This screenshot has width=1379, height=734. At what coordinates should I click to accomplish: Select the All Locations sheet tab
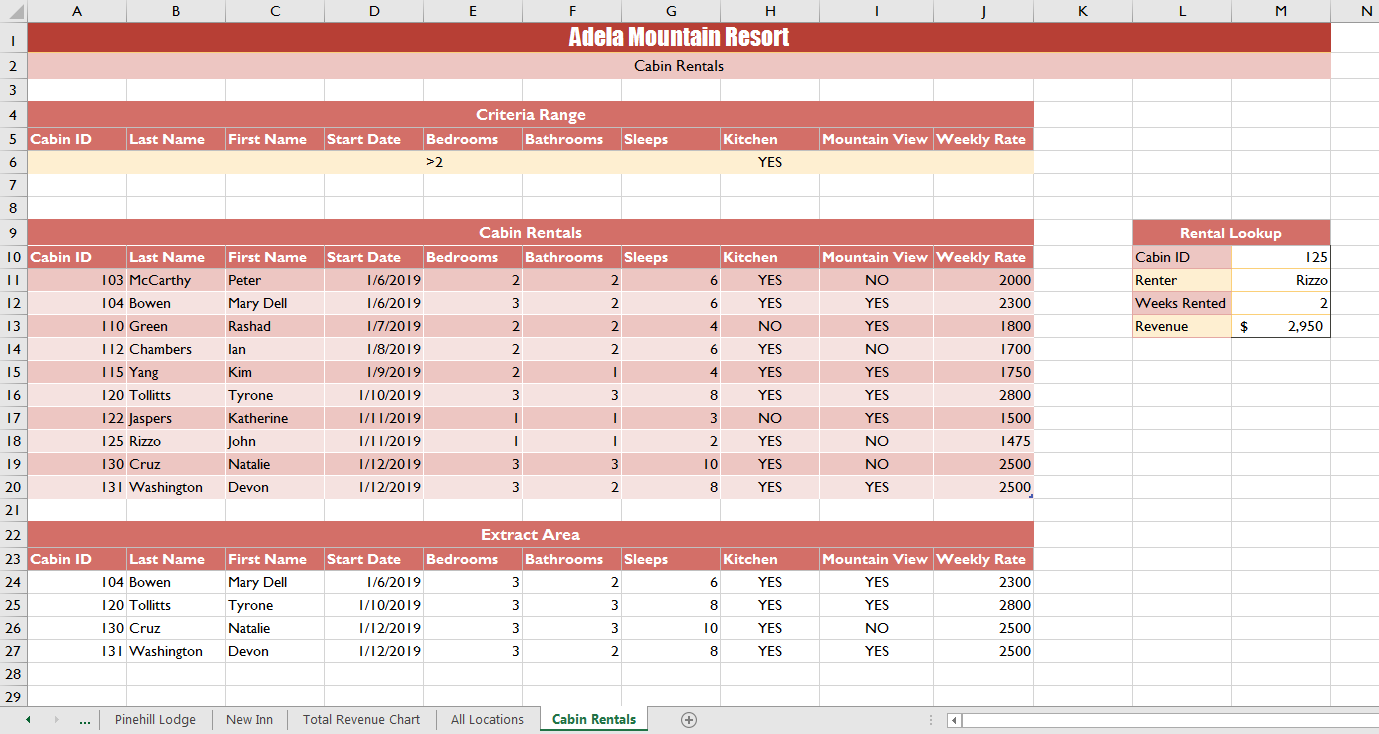pos(487,720)
